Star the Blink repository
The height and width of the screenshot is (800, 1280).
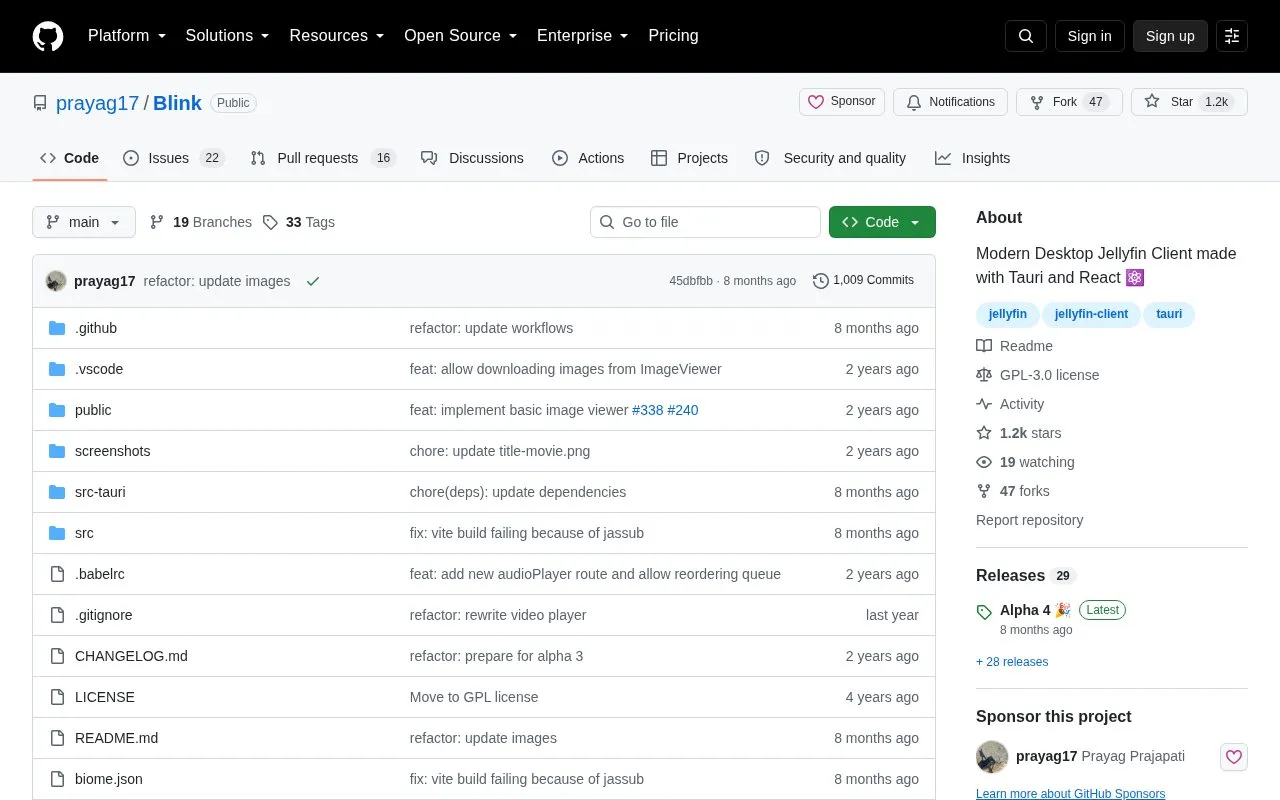[x=1189, y=102]
